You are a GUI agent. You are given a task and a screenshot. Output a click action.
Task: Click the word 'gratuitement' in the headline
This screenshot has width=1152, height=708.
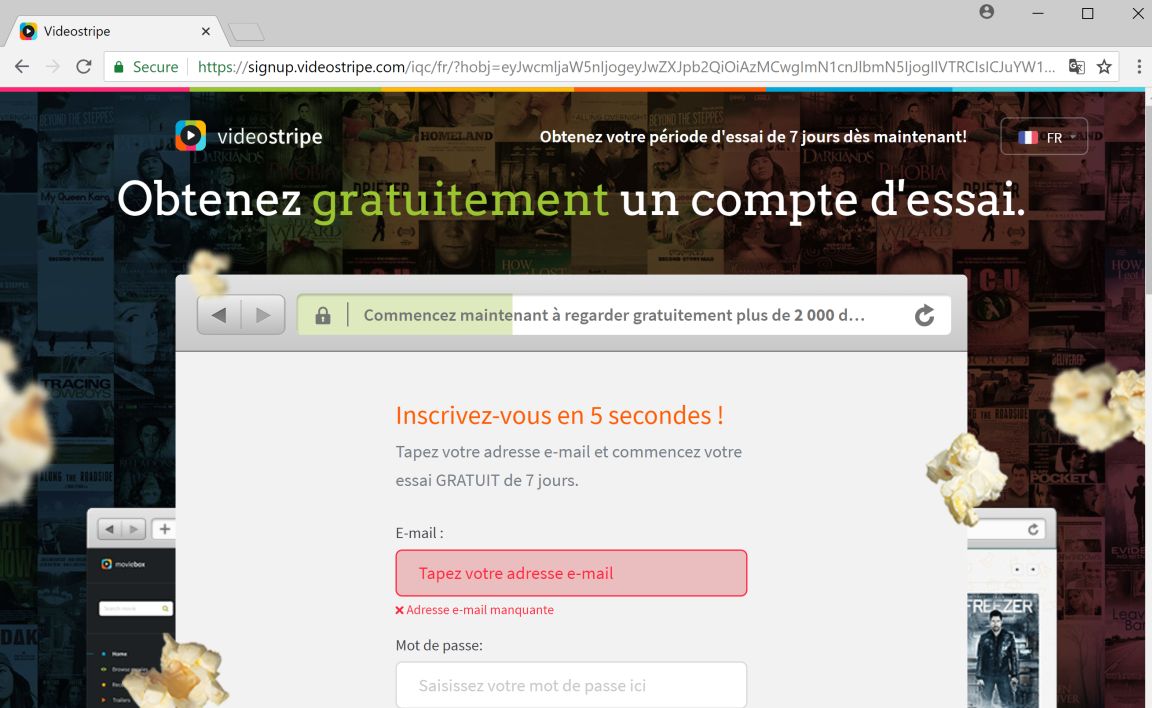[461, 200]
